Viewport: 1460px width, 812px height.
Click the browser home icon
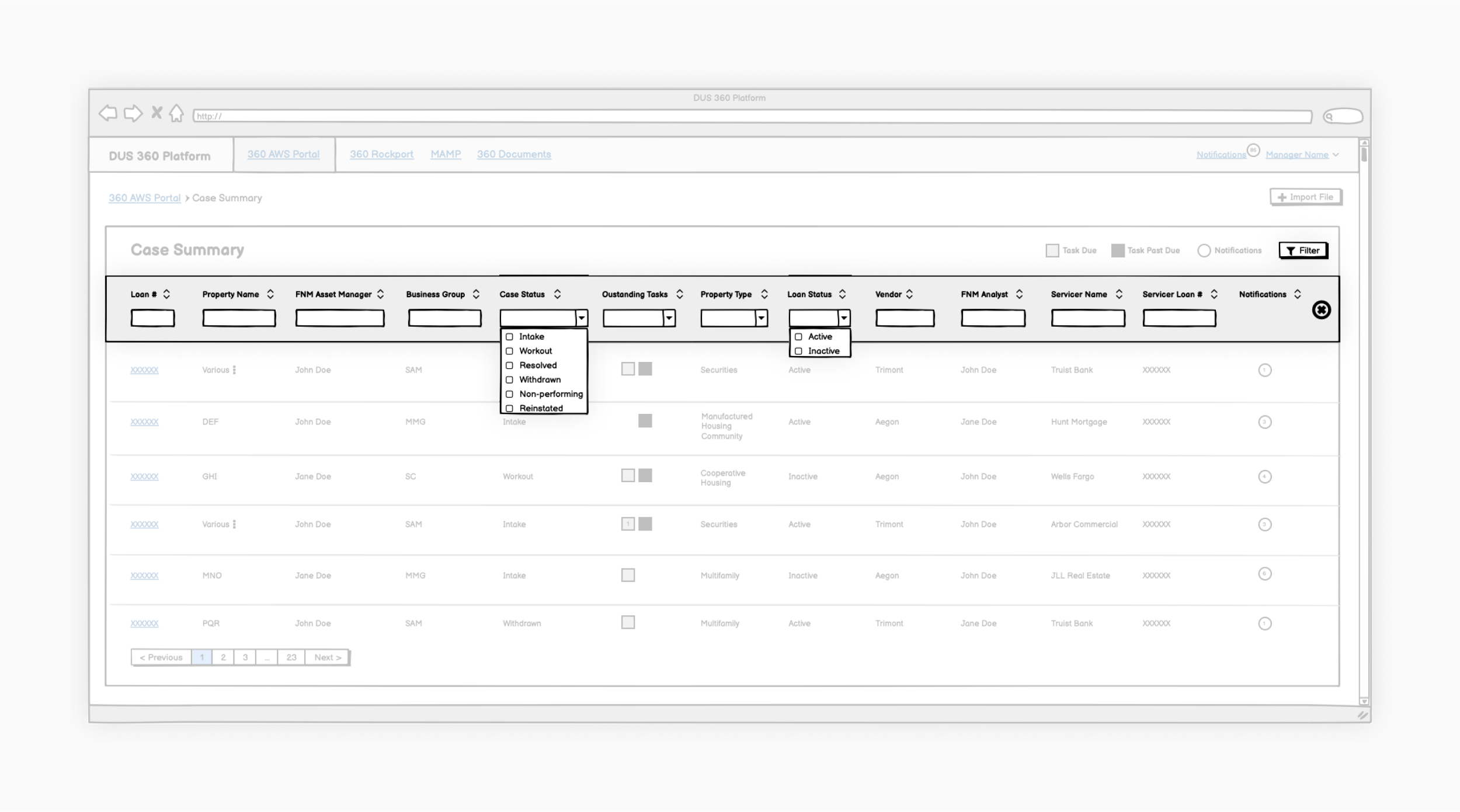(176, 113)
